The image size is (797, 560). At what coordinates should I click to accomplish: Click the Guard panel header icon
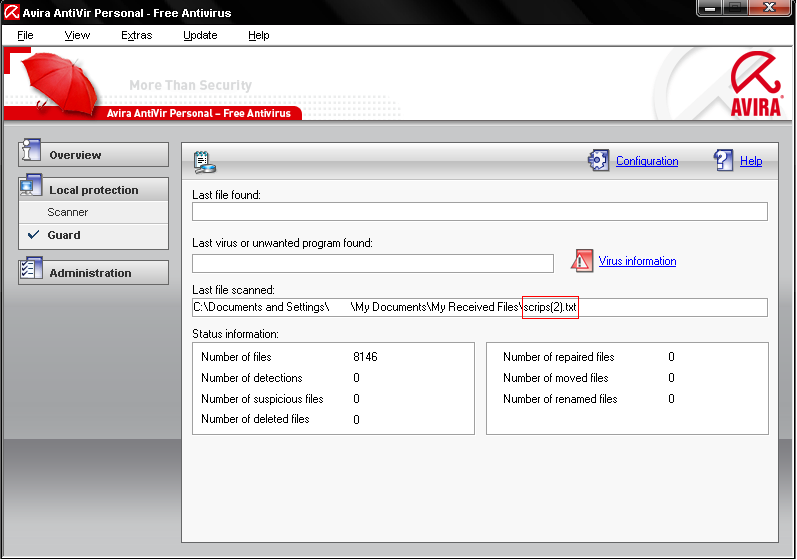[x=204, y=162]
